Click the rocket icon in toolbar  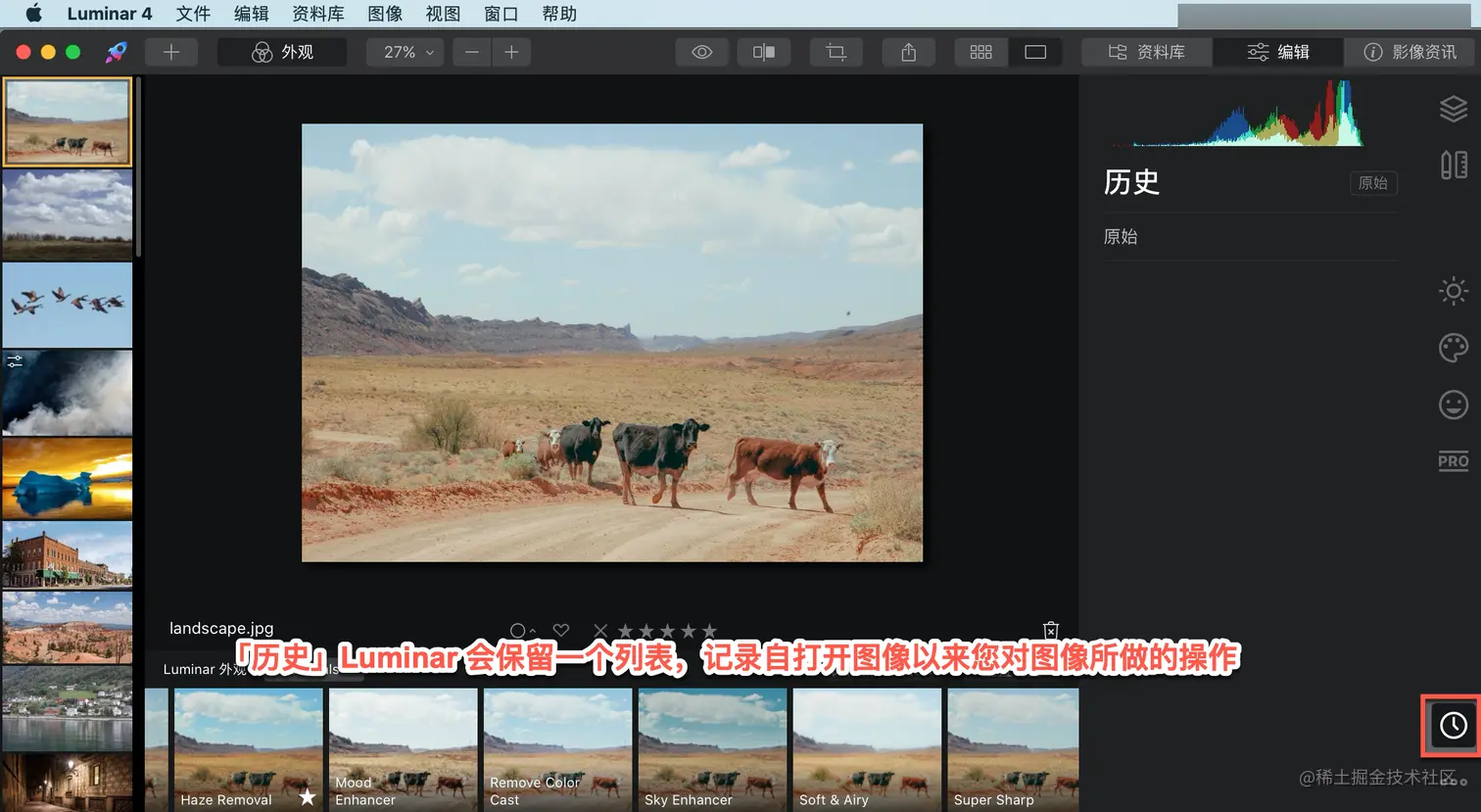click(117, 52)
